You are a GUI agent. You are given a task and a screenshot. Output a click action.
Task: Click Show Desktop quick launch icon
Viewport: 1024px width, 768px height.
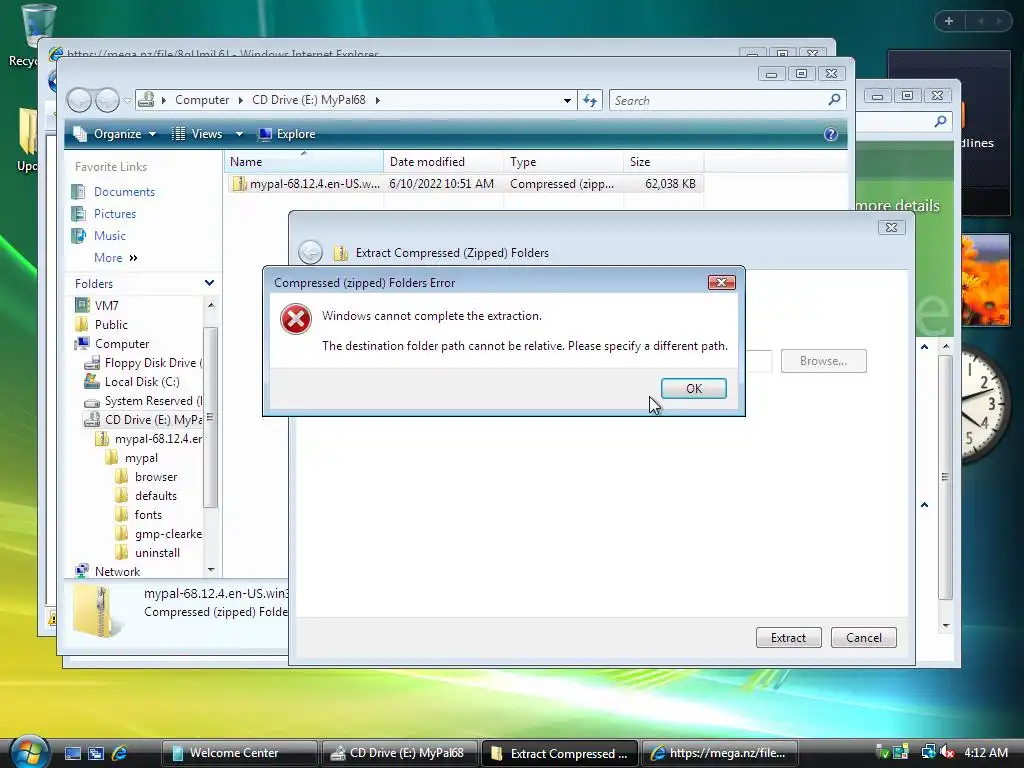coord(72,753)
